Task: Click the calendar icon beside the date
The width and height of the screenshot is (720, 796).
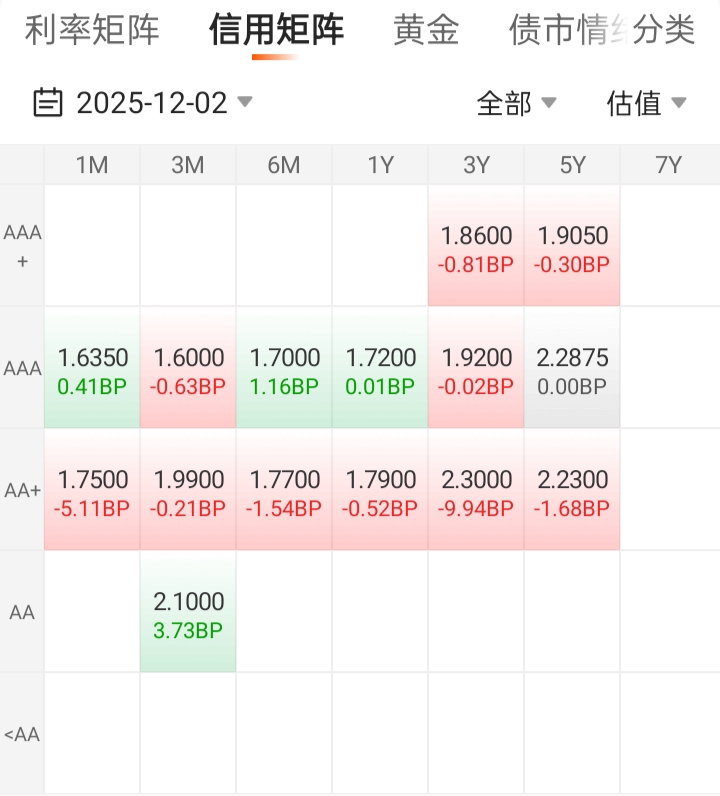Action: pos(48,102)
